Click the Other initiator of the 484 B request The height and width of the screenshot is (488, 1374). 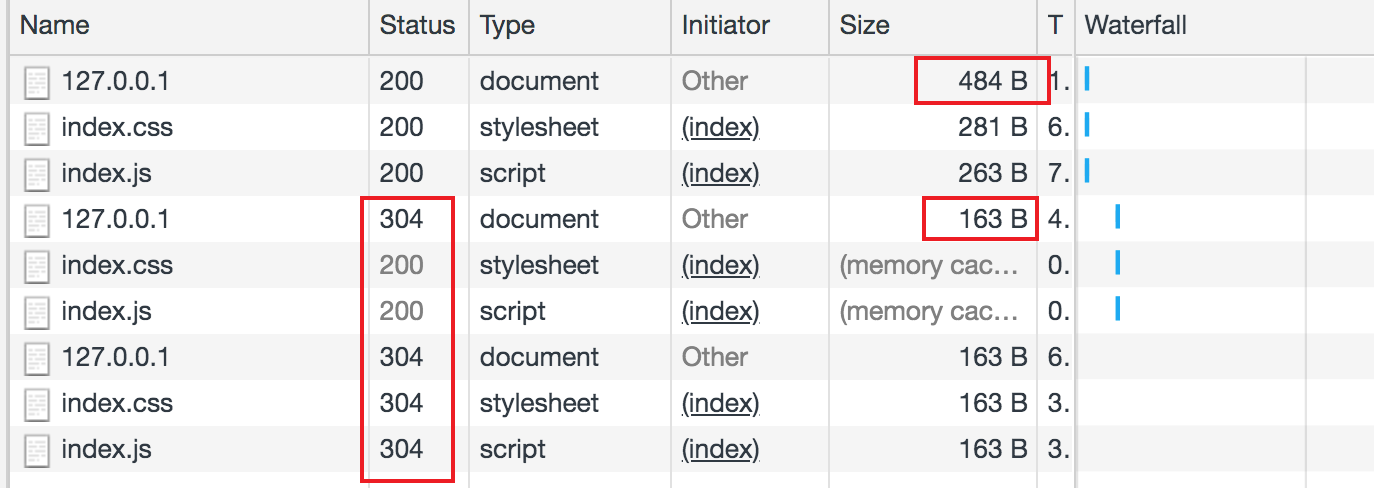pyautogui.click(x=715, y=82)
